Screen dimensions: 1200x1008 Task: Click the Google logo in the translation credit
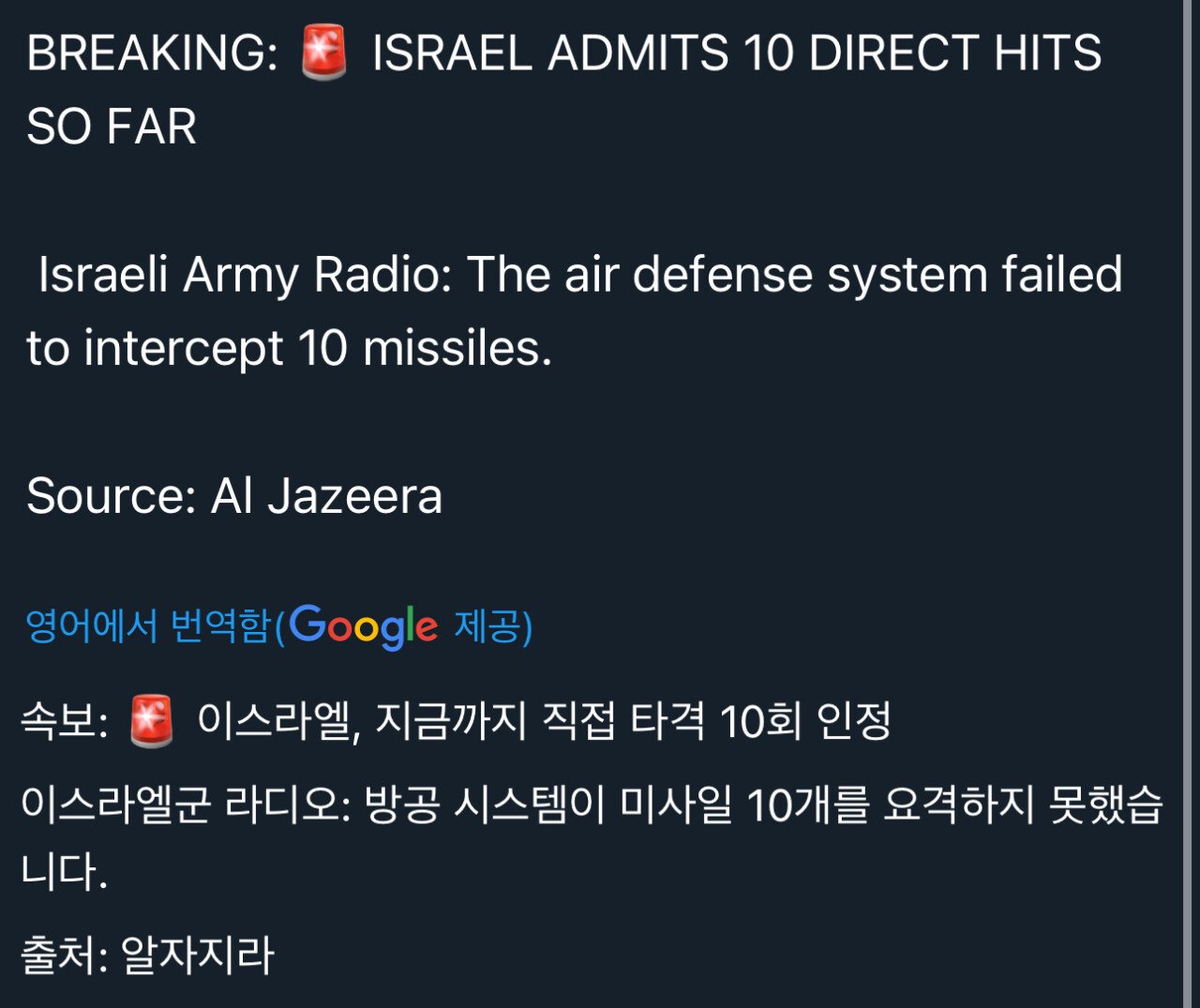pos(363,626)
